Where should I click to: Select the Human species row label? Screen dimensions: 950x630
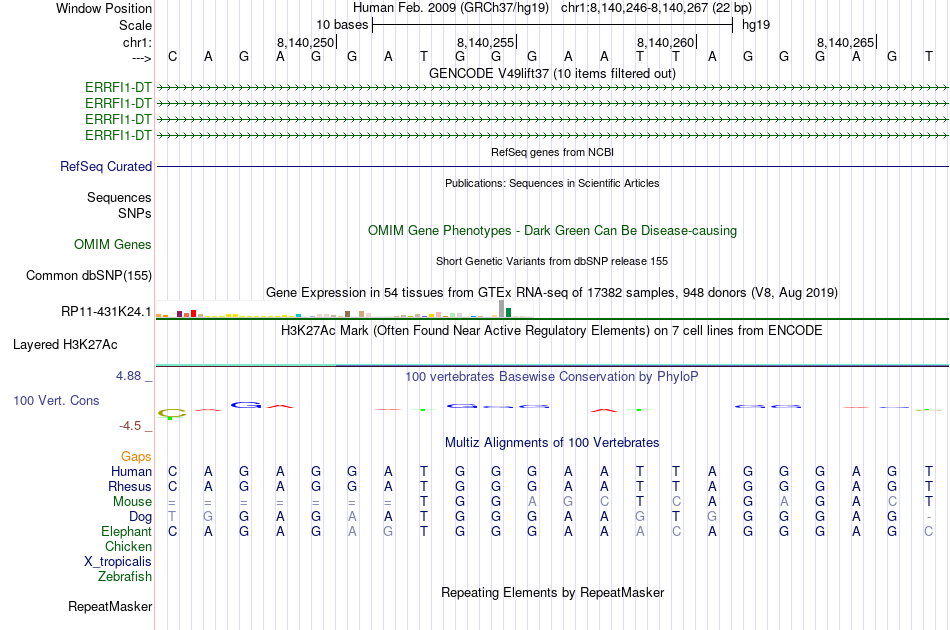(131, 471)
